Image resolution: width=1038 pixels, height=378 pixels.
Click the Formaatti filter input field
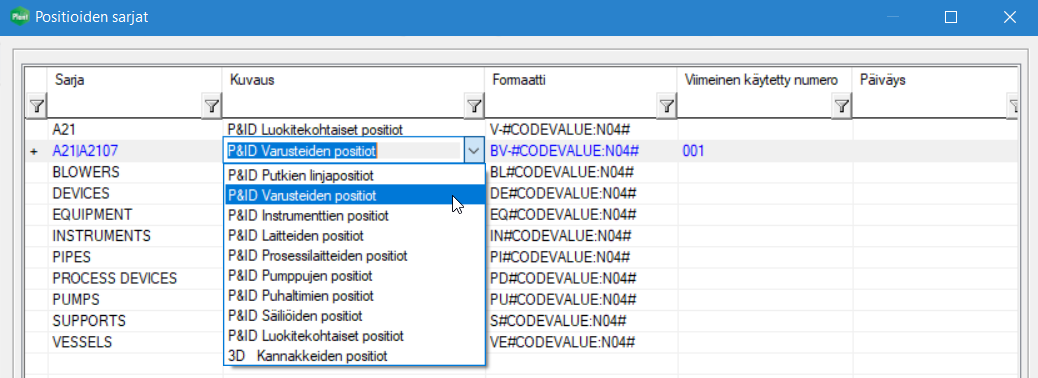point(571,105)
